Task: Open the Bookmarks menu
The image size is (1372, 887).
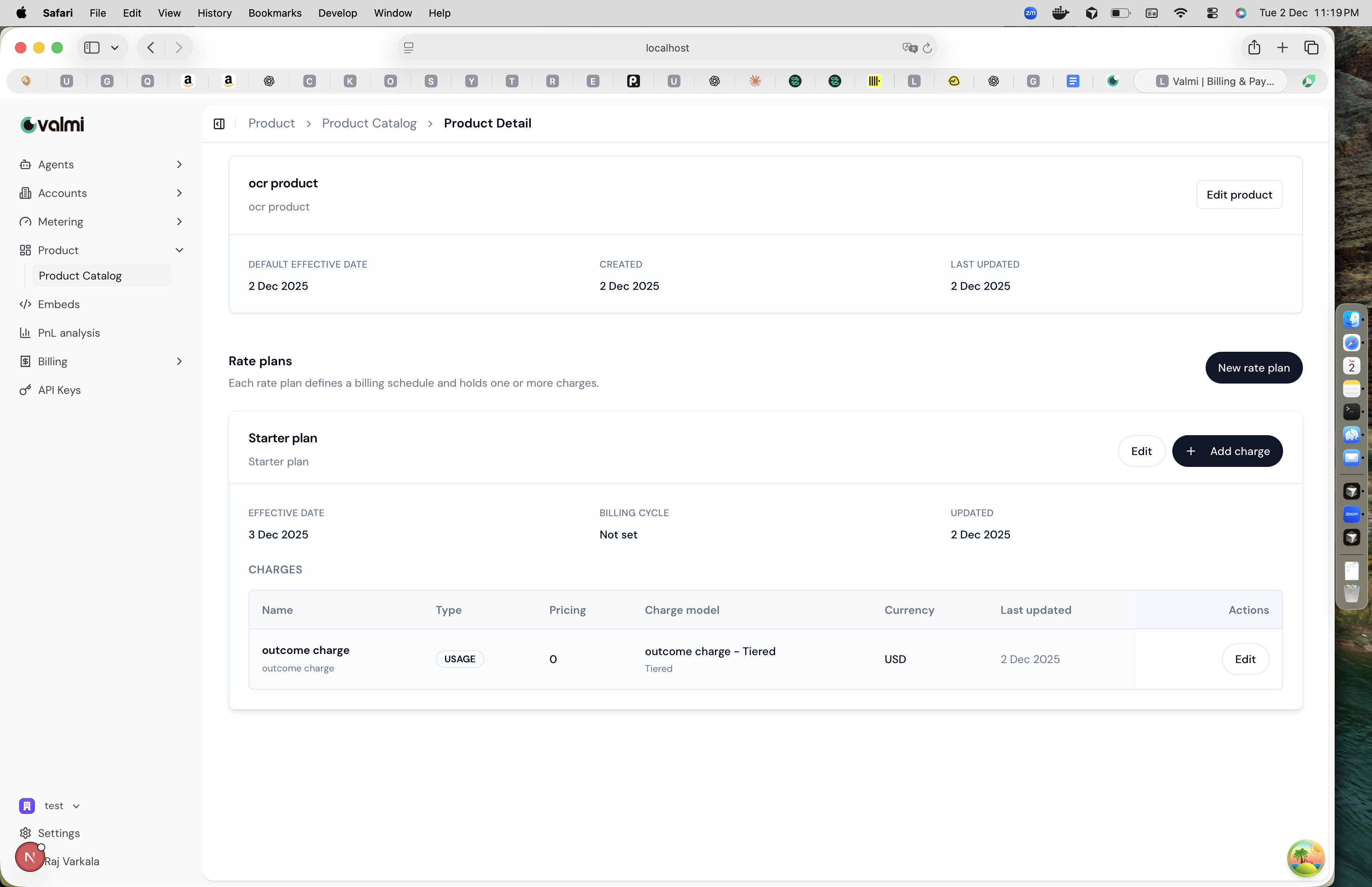Action: click(275, 13)
